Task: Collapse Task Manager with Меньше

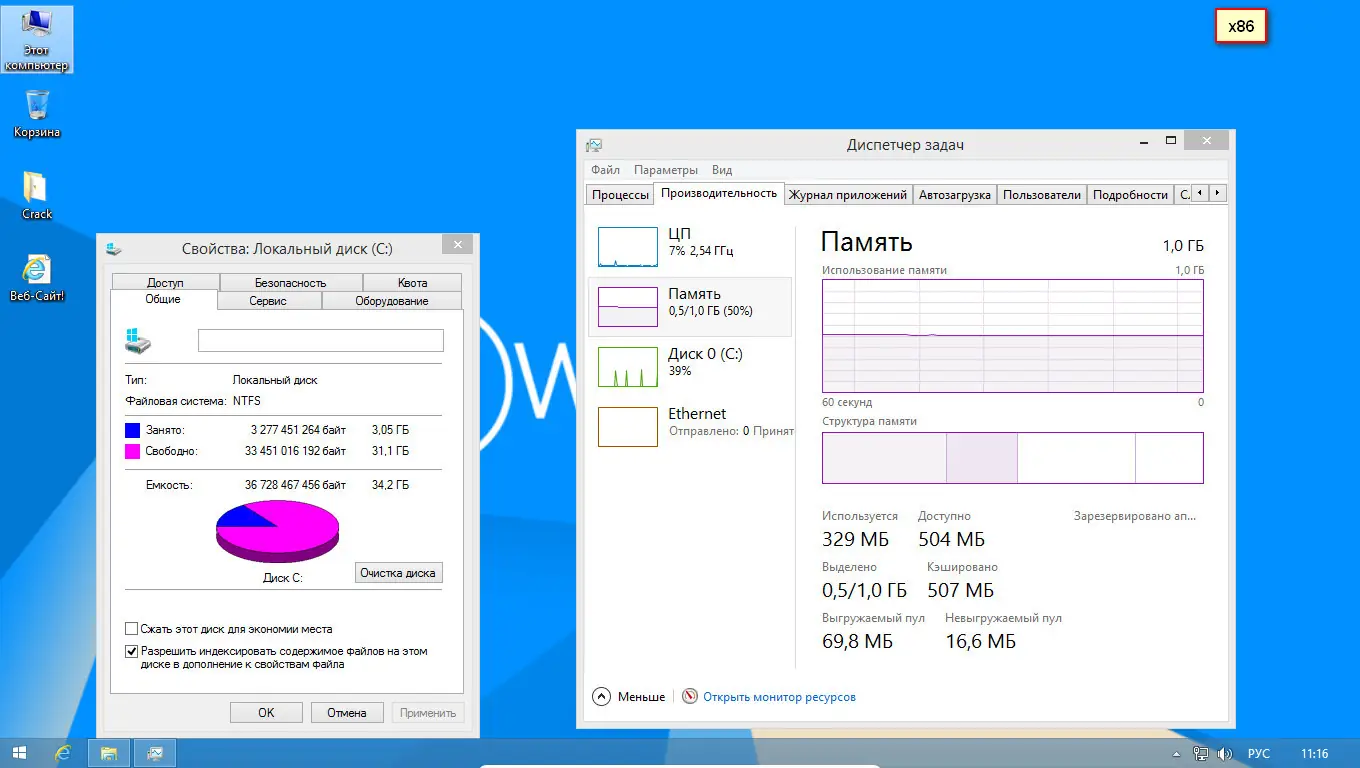Action: pos(629,697)
